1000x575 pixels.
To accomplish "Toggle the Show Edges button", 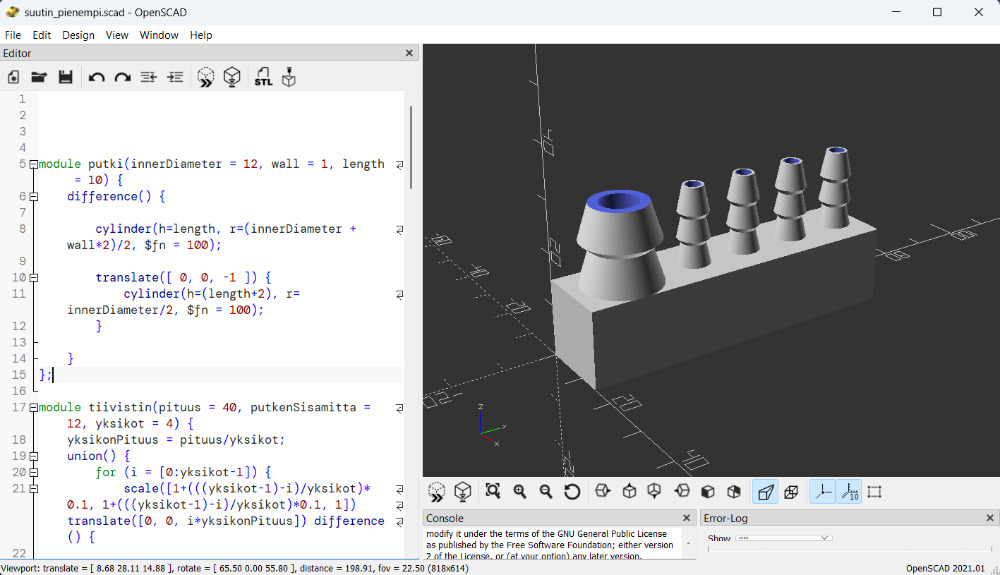I will point(874,491).
